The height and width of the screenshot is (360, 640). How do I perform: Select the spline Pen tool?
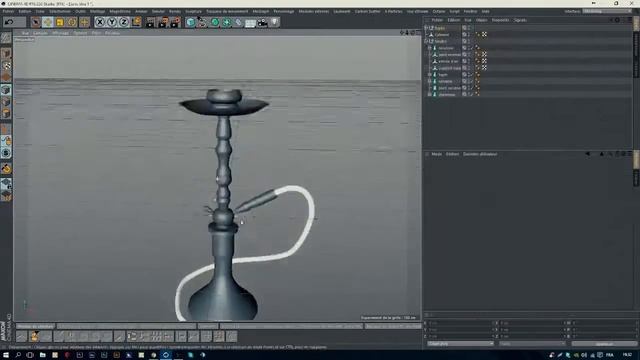[x=202, y=22]
